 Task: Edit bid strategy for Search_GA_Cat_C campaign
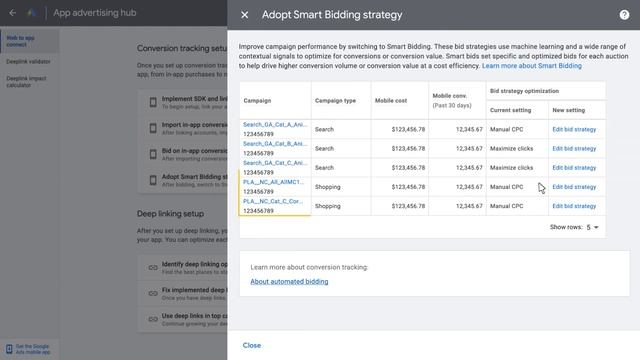point(574,168)
